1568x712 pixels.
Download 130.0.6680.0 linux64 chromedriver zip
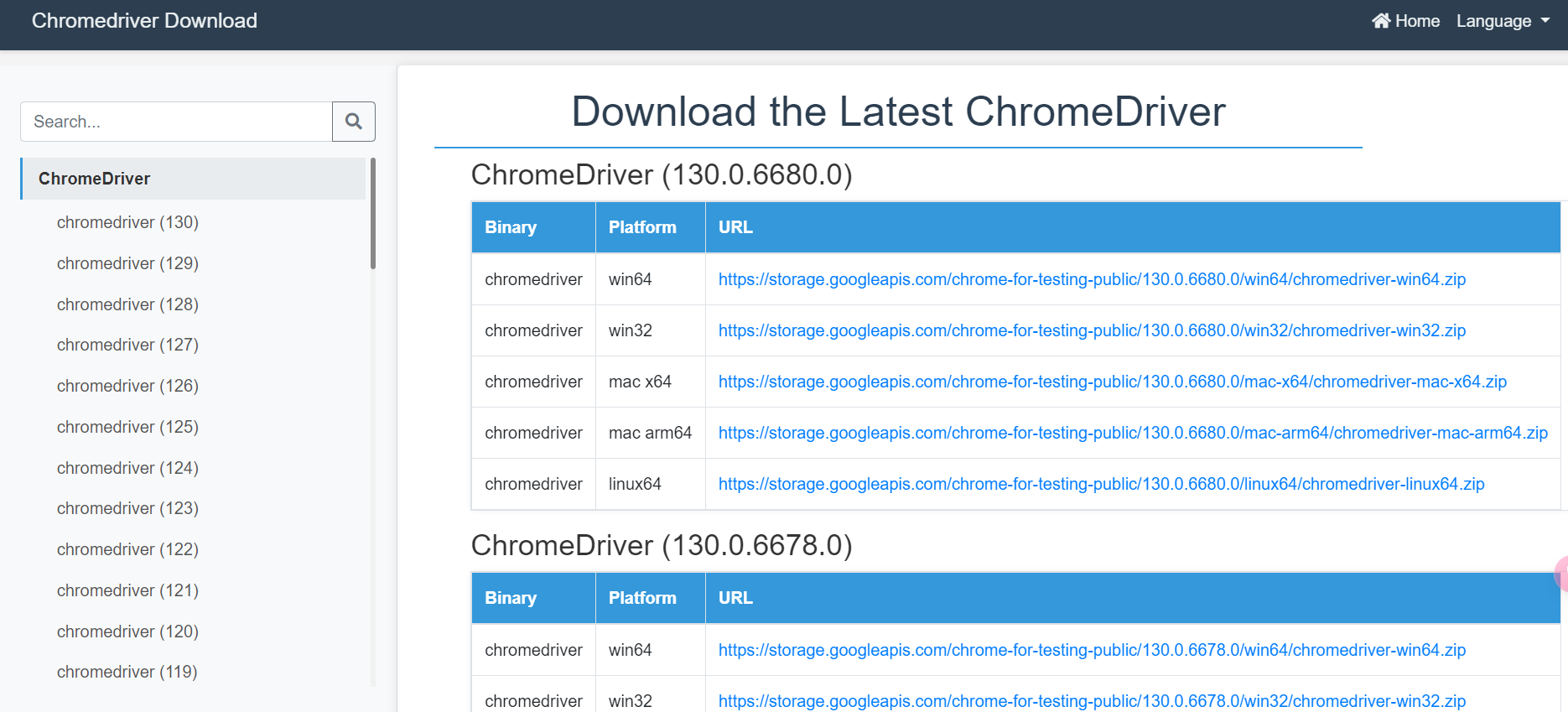pyautogui.click(x=1101, y=484)
